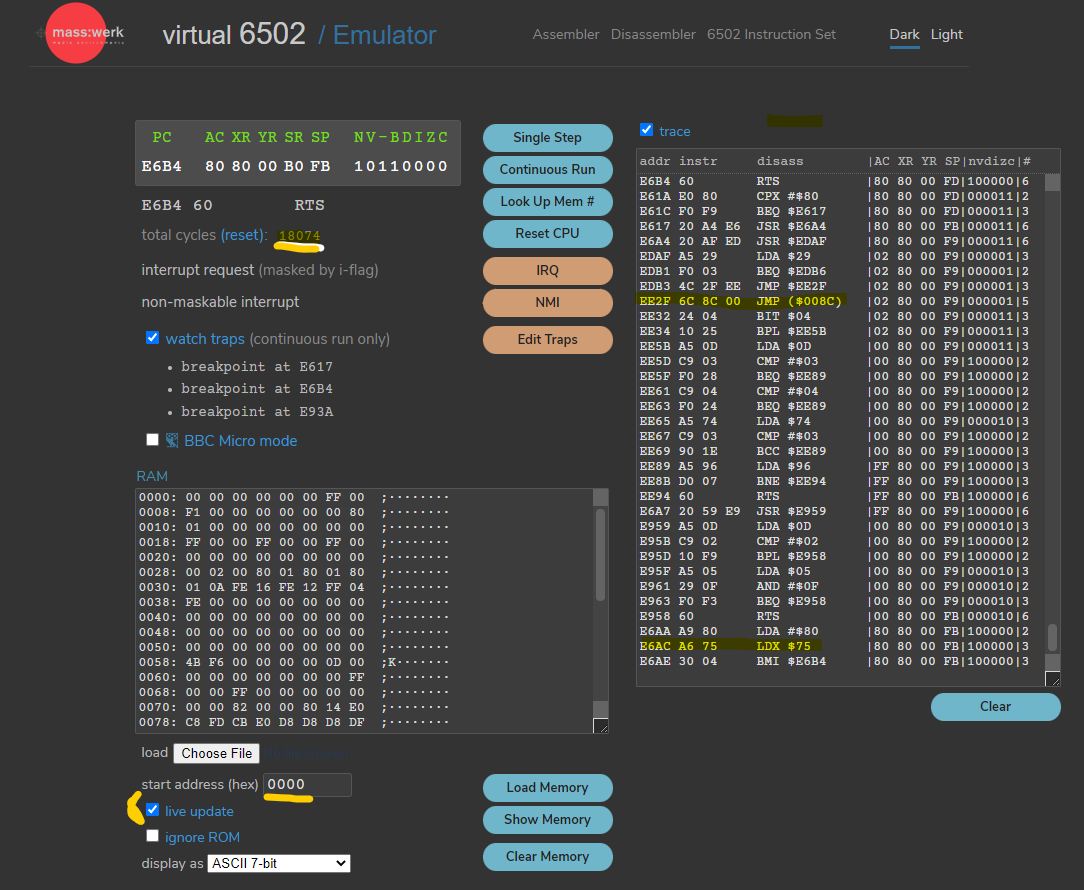Click the PC register value E6B4
This screenshot has width=1084, height=890.
tap(162, 166)
